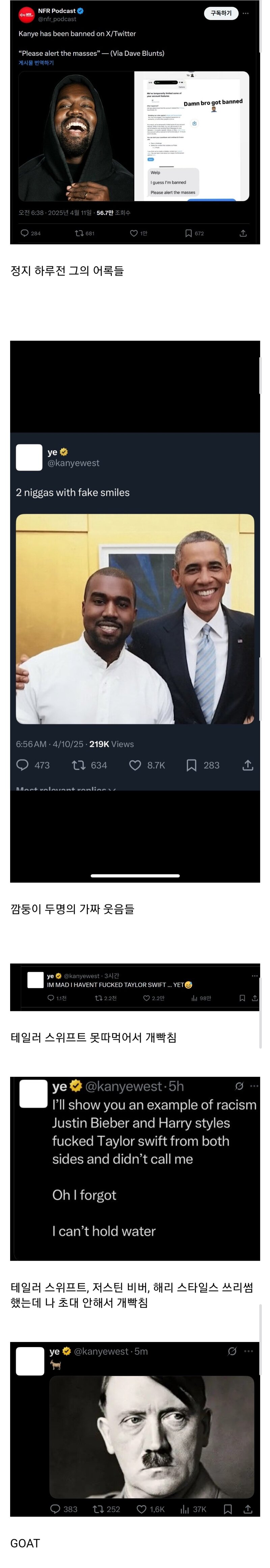Bookmark the tweet showing 283
270x1568 pixels.
click(x=191, y=765)
